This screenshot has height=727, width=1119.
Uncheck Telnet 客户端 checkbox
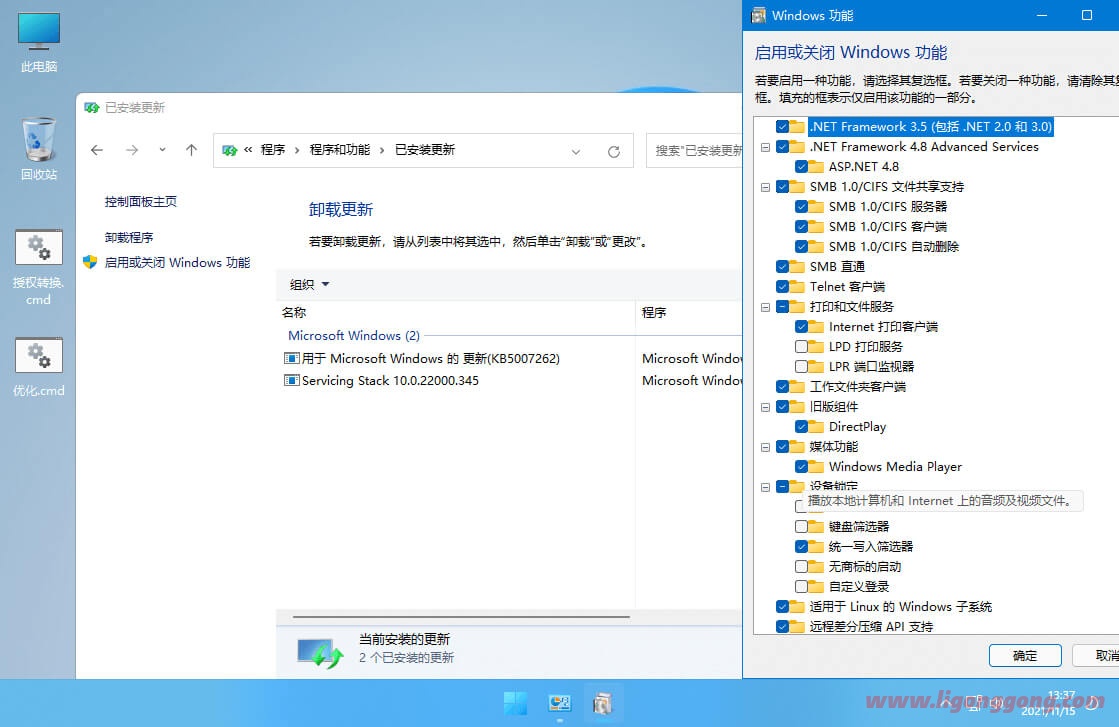[x=782, y=287]
